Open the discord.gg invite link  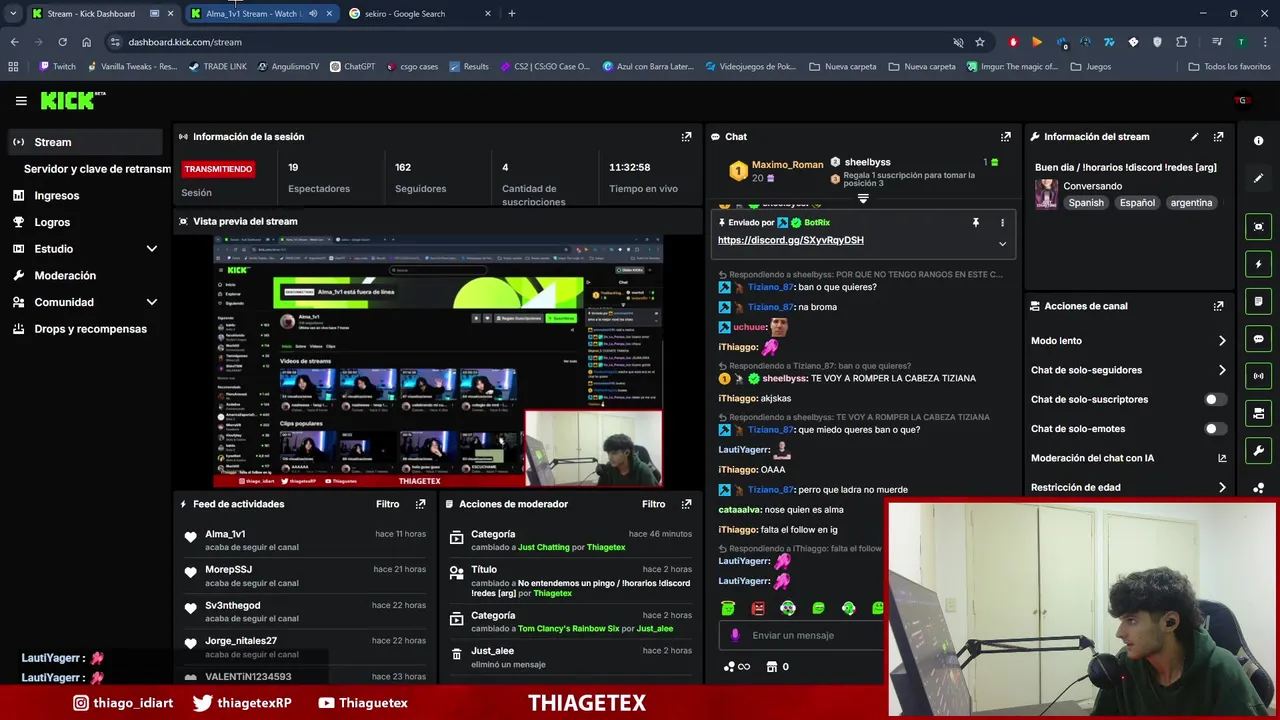(x=790, y=240)
